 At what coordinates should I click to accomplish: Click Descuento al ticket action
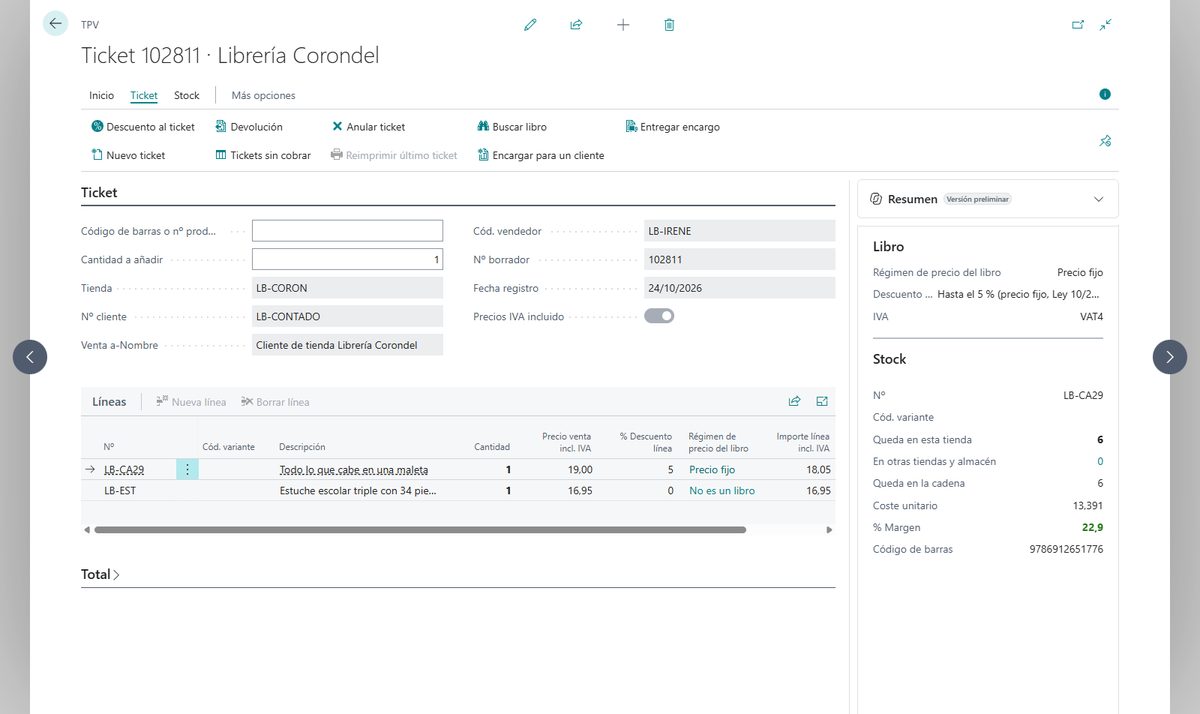(x=143, y=127)
